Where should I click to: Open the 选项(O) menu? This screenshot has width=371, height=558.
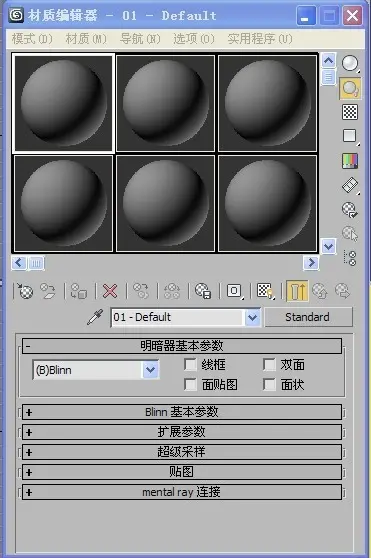point(194,38)
